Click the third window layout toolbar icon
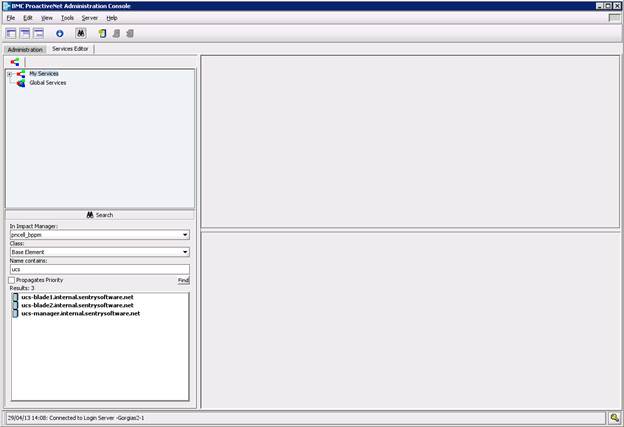This screenshot has width=624, height=427. pyautogui.click(x=38, y=33)
